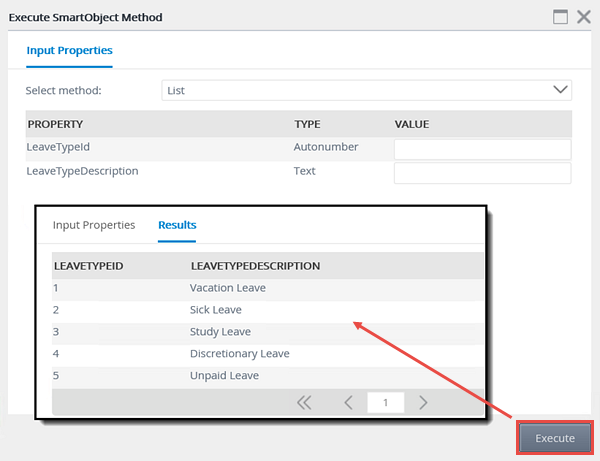The image size is (600, 461).
Task: Click the PROPERTY column header
Action: (x=55, y=124)
